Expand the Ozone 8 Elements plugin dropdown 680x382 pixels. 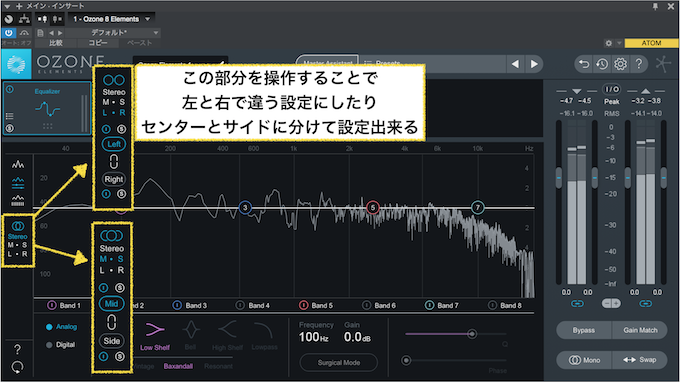click(111, 19)
